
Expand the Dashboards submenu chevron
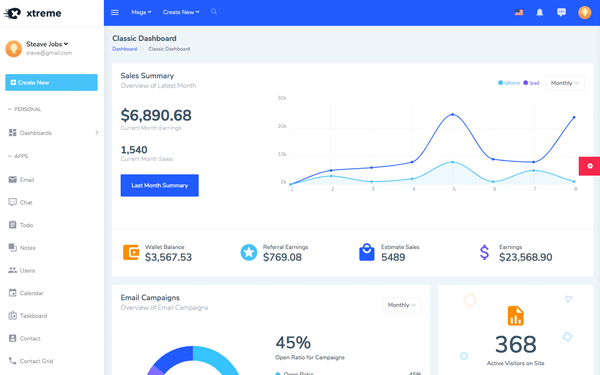(x=97, y=132)
